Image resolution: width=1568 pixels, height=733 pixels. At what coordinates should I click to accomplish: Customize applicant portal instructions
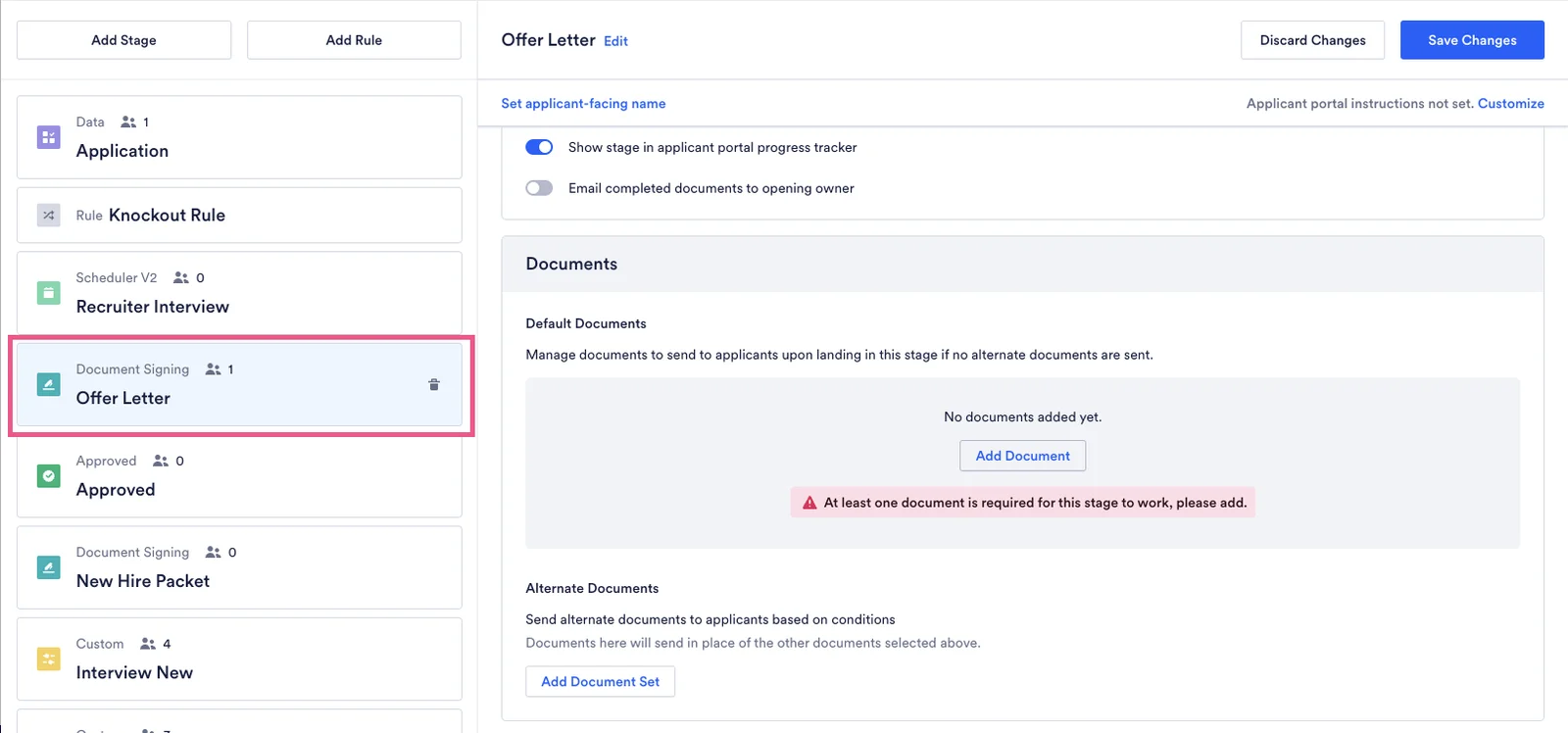1510,103
